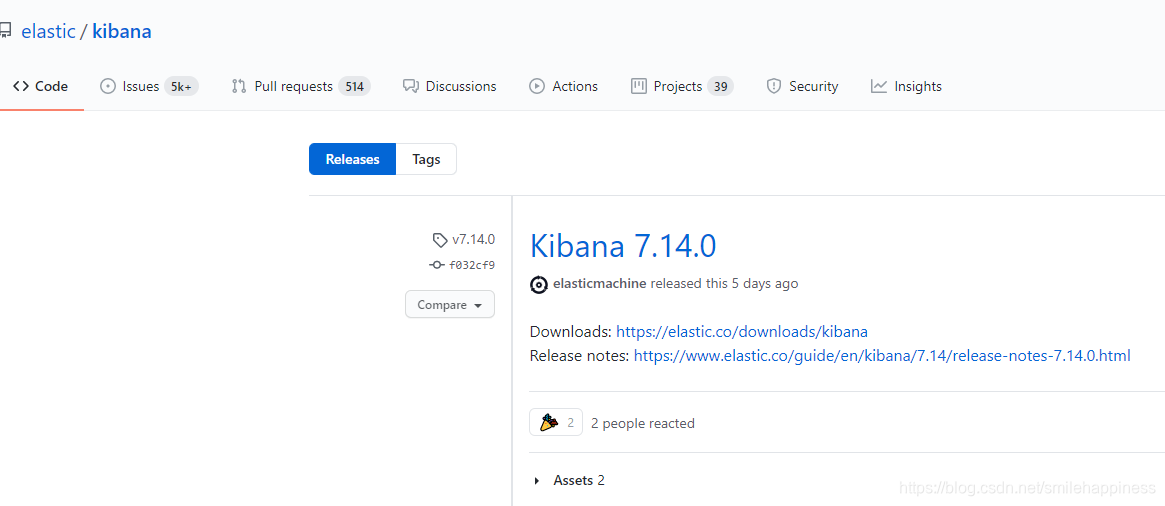Go to the Discussions tab
Screen dimensions: 1165x506
450,86
